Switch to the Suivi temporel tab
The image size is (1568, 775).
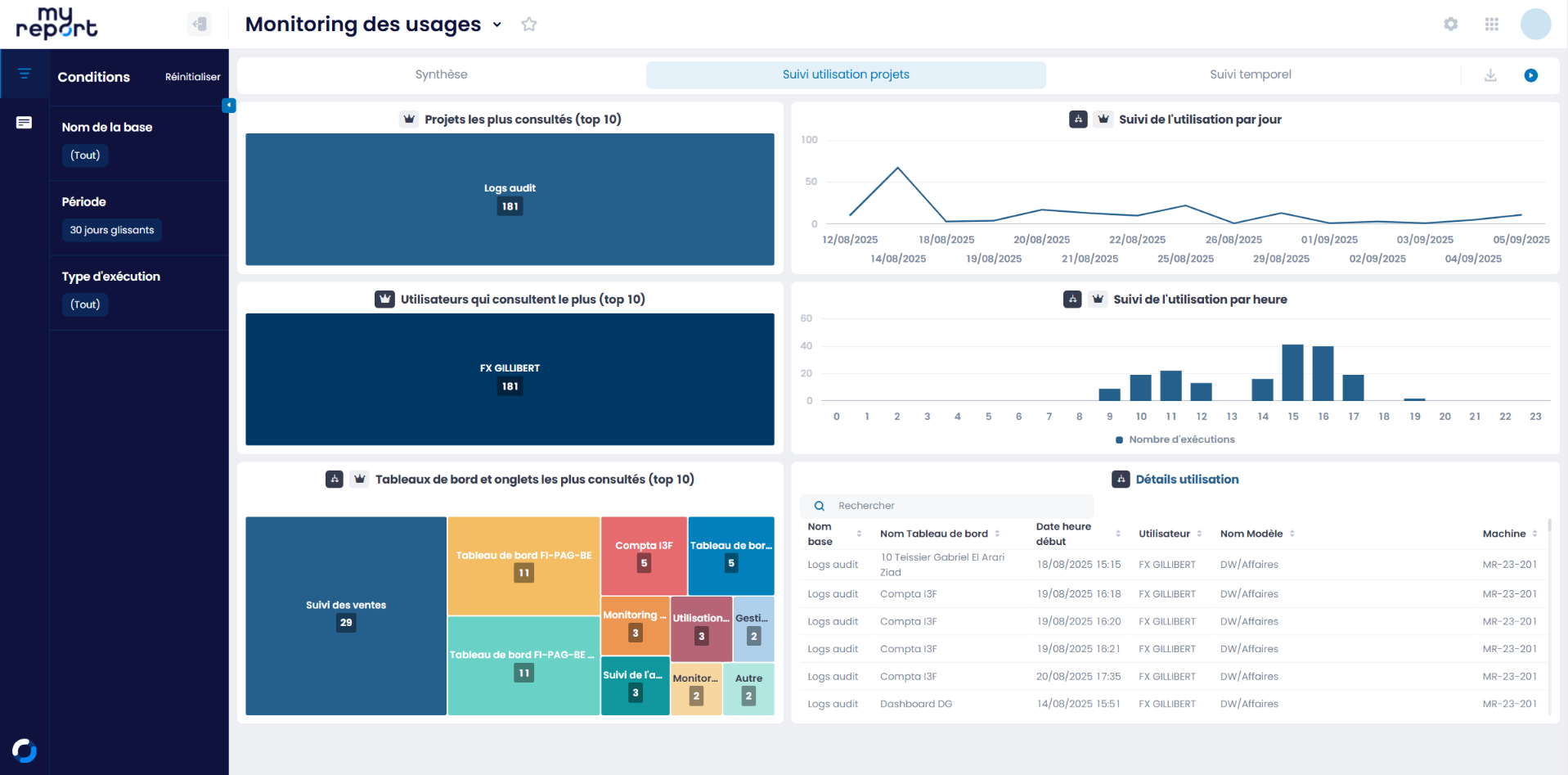coord(1250,74)
